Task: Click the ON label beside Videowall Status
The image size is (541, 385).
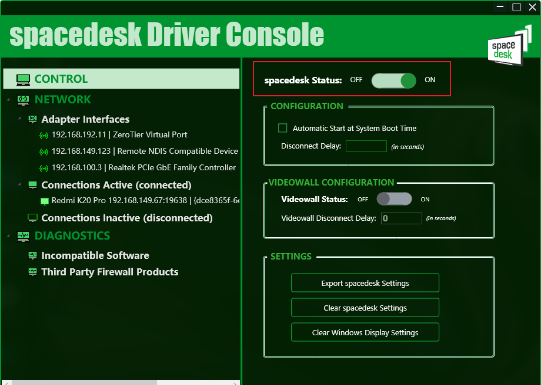Action: coord(425,199)
